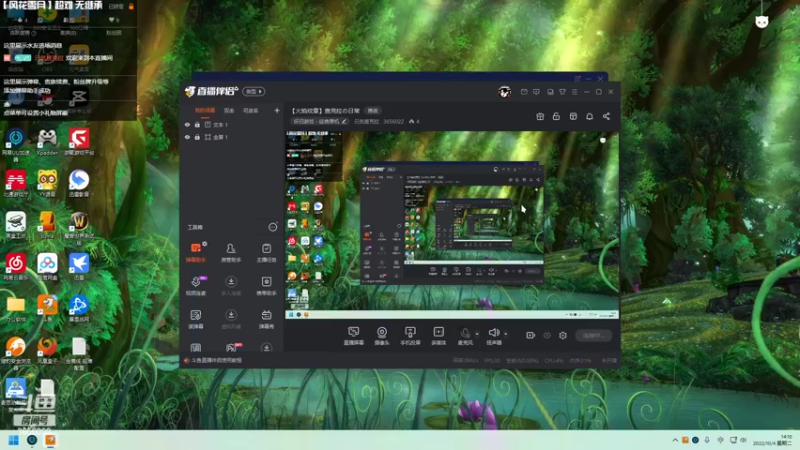This screenshot has width=800, height=450.
Task: Open the message icon in title bar
Action: [524, 92]
